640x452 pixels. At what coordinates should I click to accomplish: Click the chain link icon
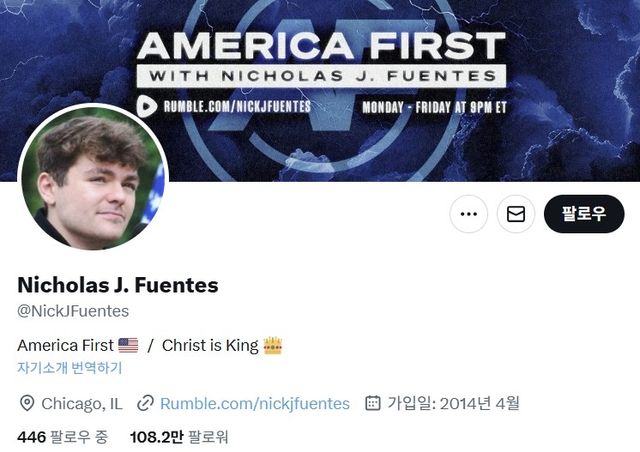click(x=146, y=403)
